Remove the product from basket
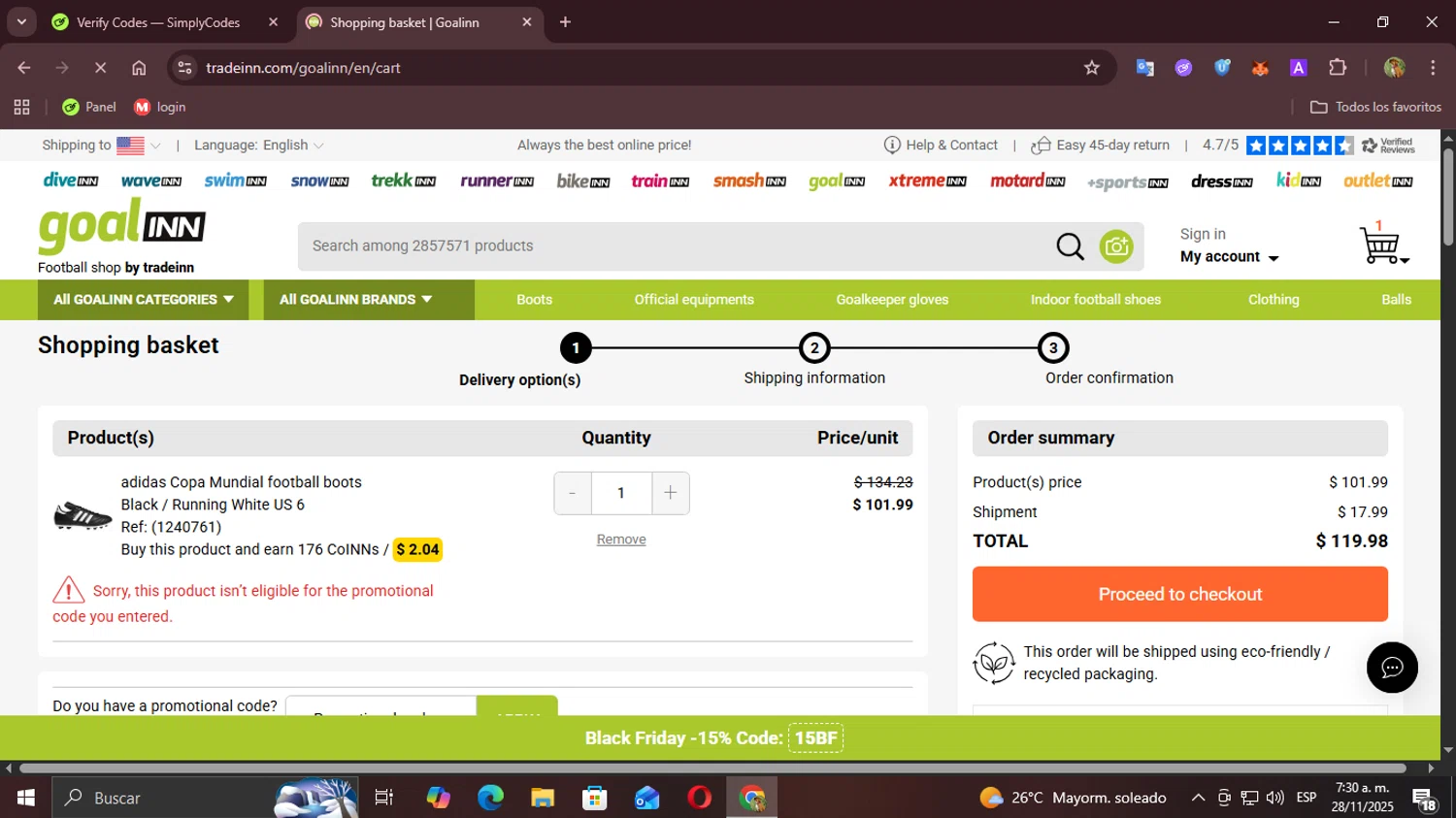The image size is (1456, 818). click(621, 540)
